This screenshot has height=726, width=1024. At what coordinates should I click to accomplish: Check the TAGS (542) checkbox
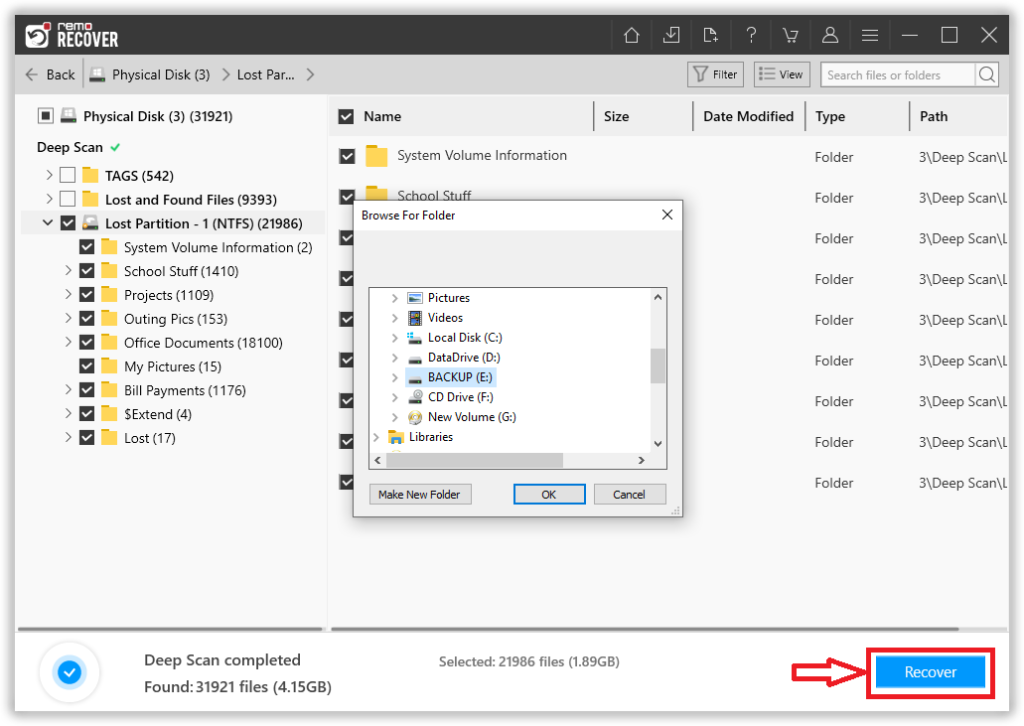click(67, 175)
